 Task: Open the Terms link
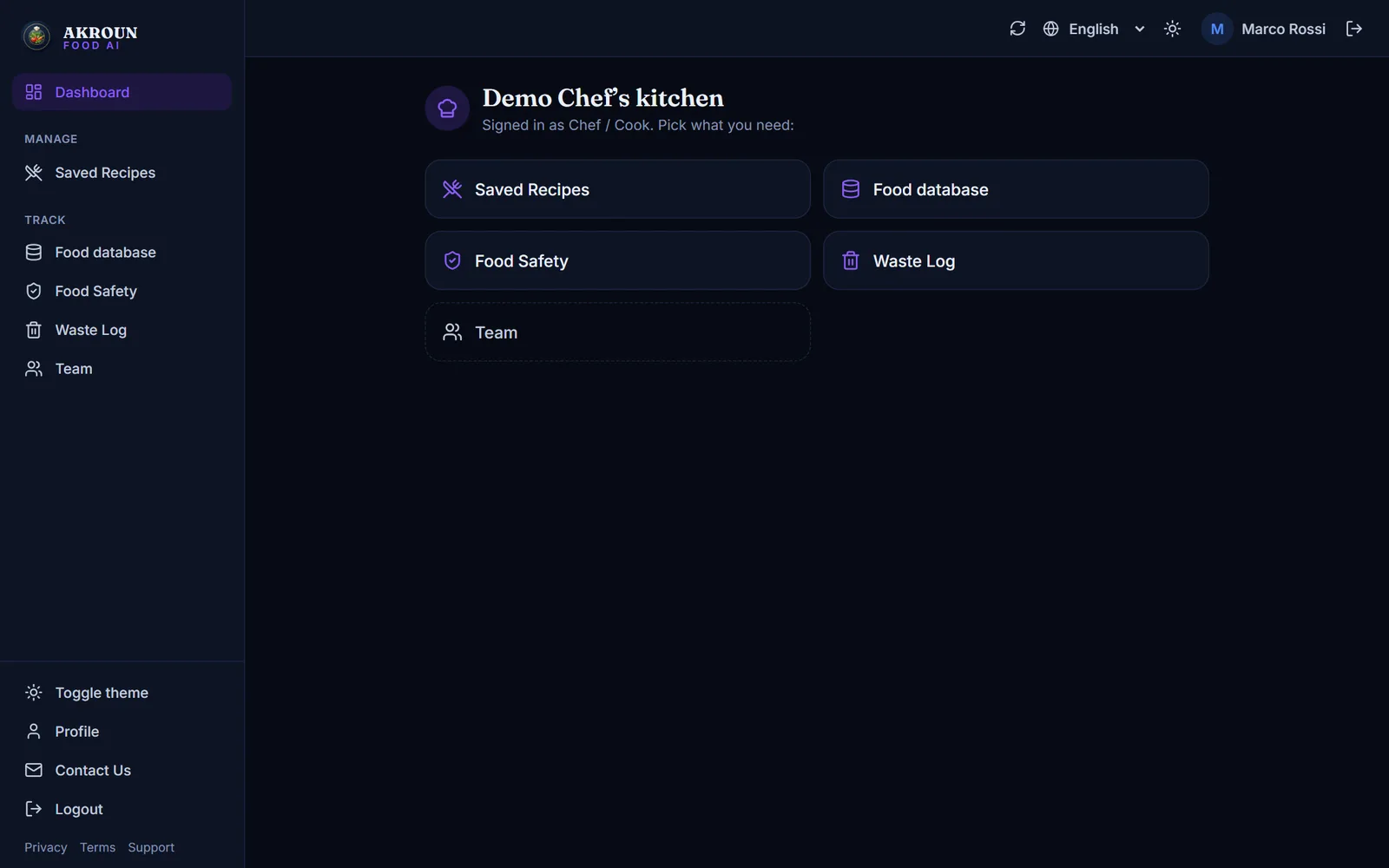97,847
